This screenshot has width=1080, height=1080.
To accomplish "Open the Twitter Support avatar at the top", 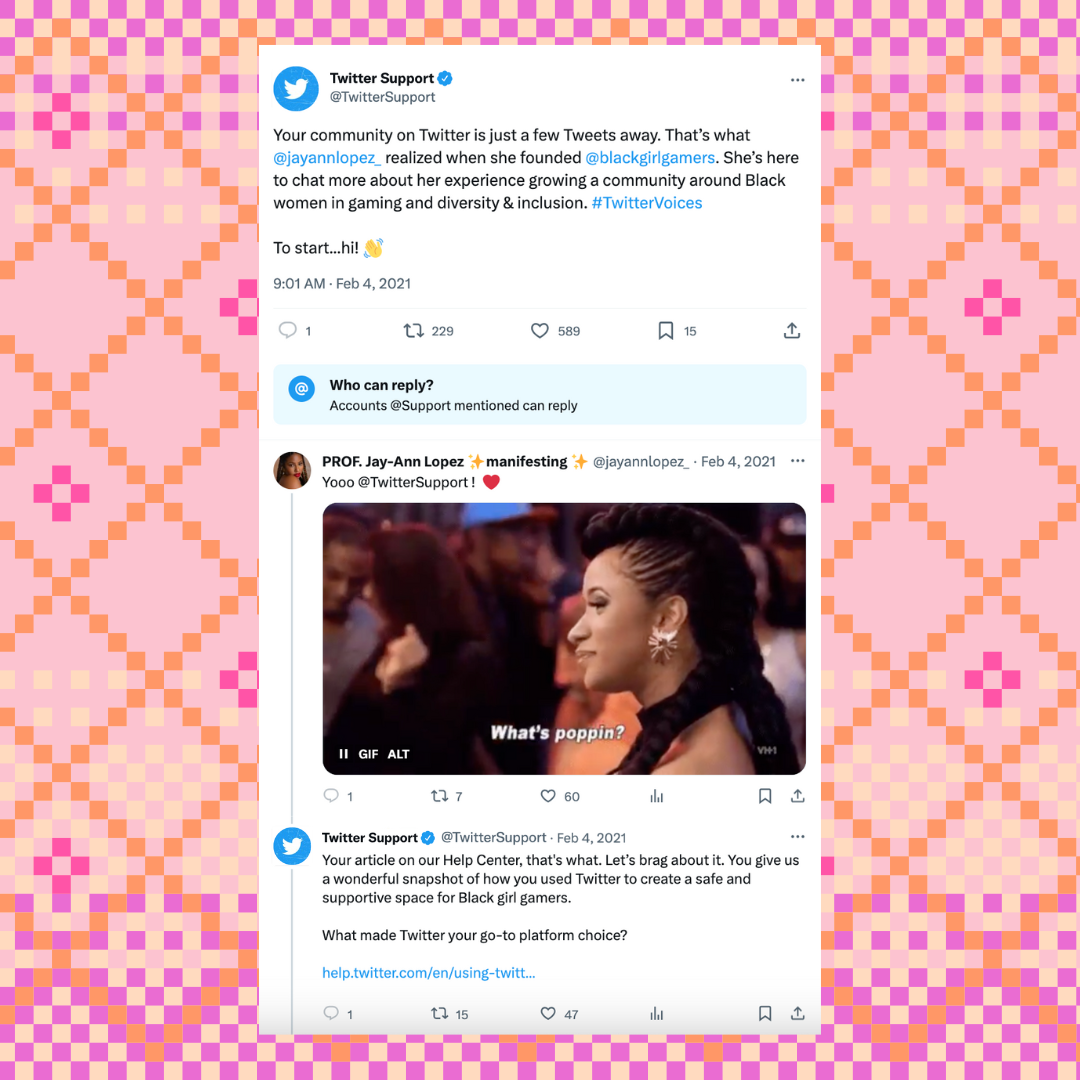I will 296,89.
